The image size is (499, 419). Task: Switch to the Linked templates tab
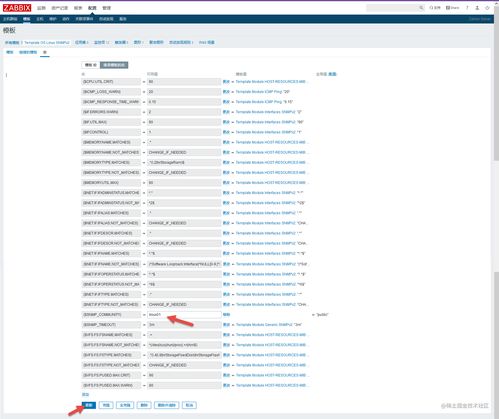(28, 52)
